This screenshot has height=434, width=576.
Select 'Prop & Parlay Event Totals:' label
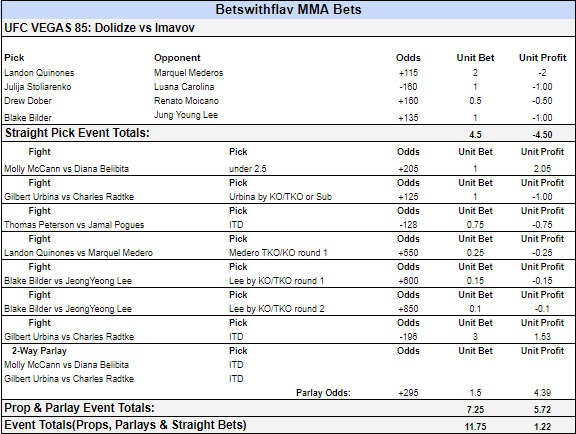[79, 408]
